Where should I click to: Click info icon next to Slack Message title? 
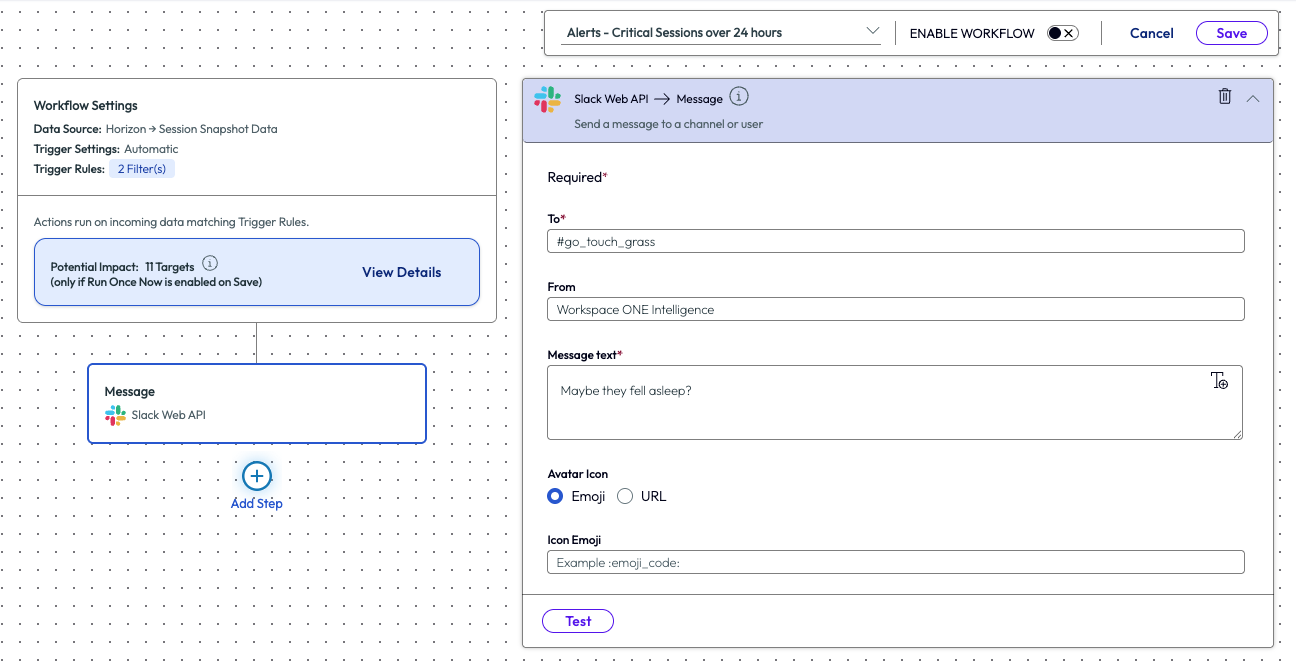point(738,97)
